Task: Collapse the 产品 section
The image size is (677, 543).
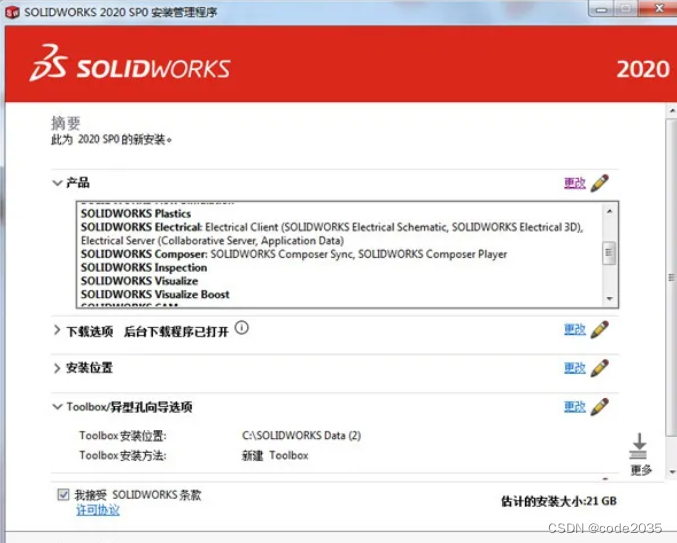Action: point(57,183)
